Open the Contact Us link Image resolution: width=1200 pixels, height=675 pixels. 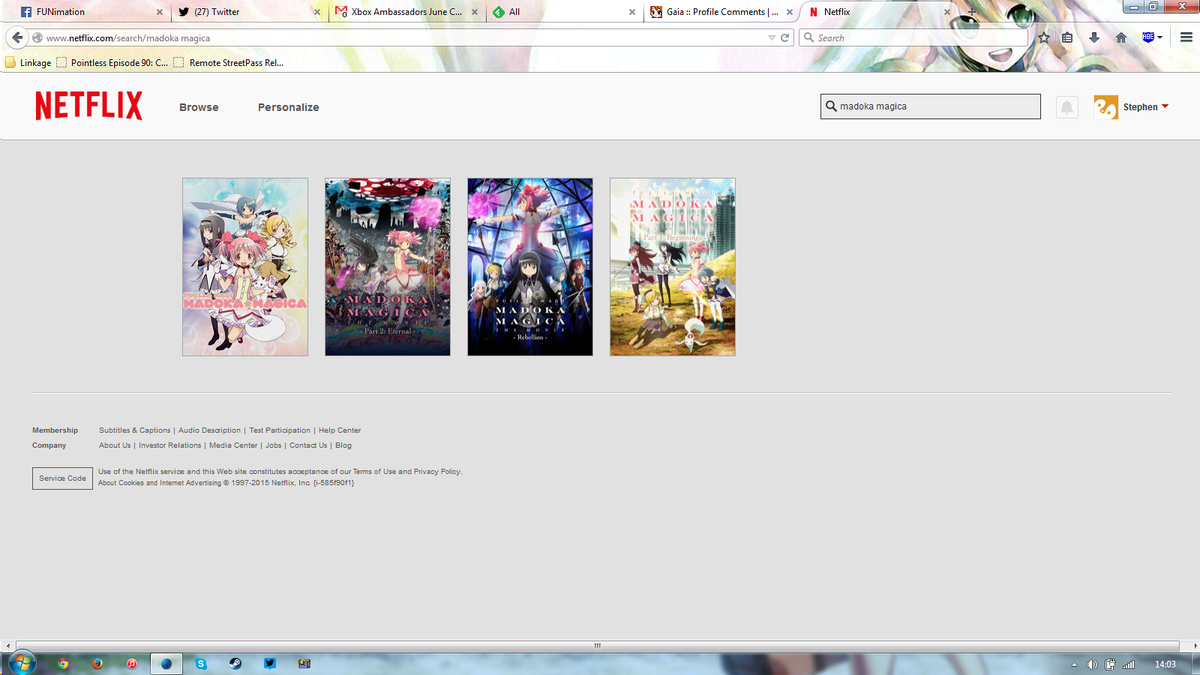(x=308, y=445)
